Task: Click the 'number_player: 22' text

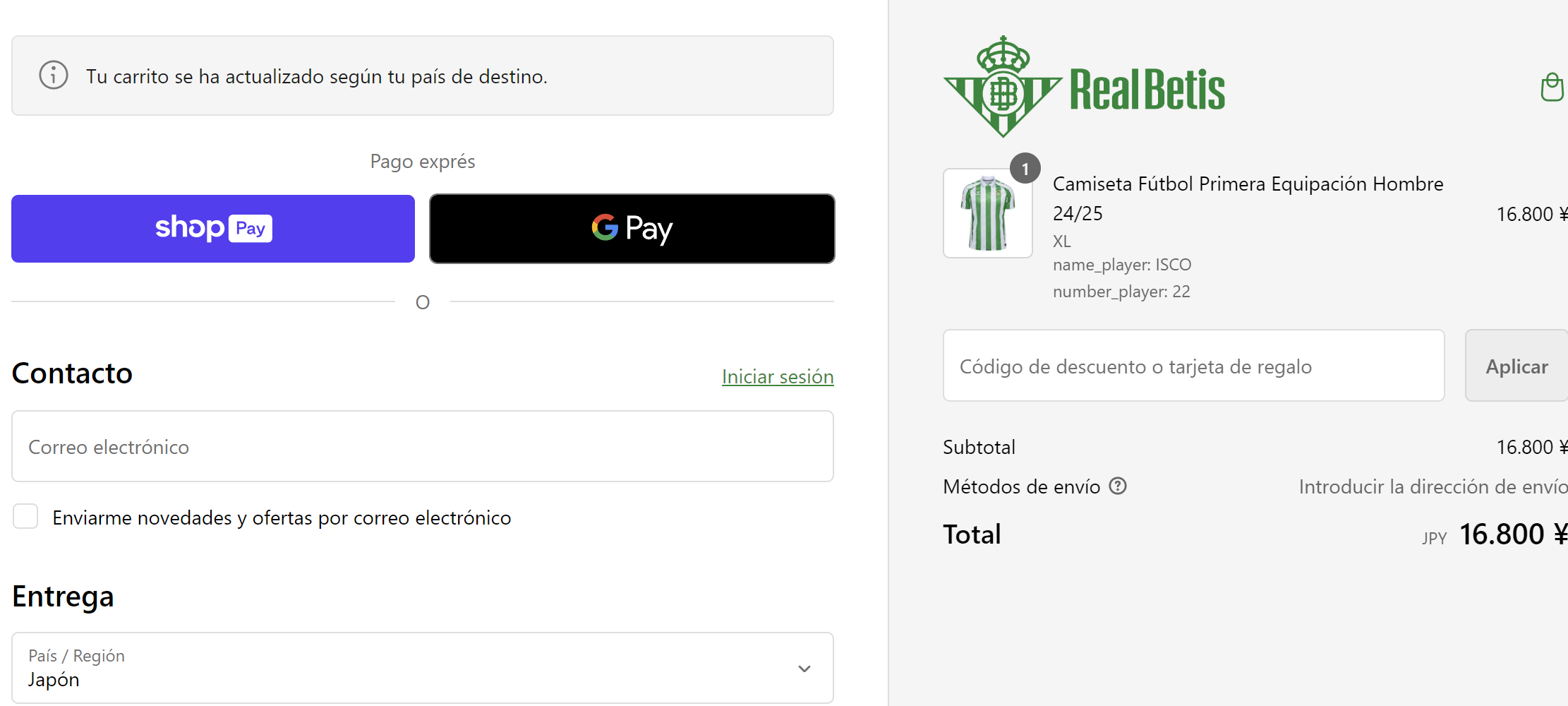Action: tap(1121, 292)
